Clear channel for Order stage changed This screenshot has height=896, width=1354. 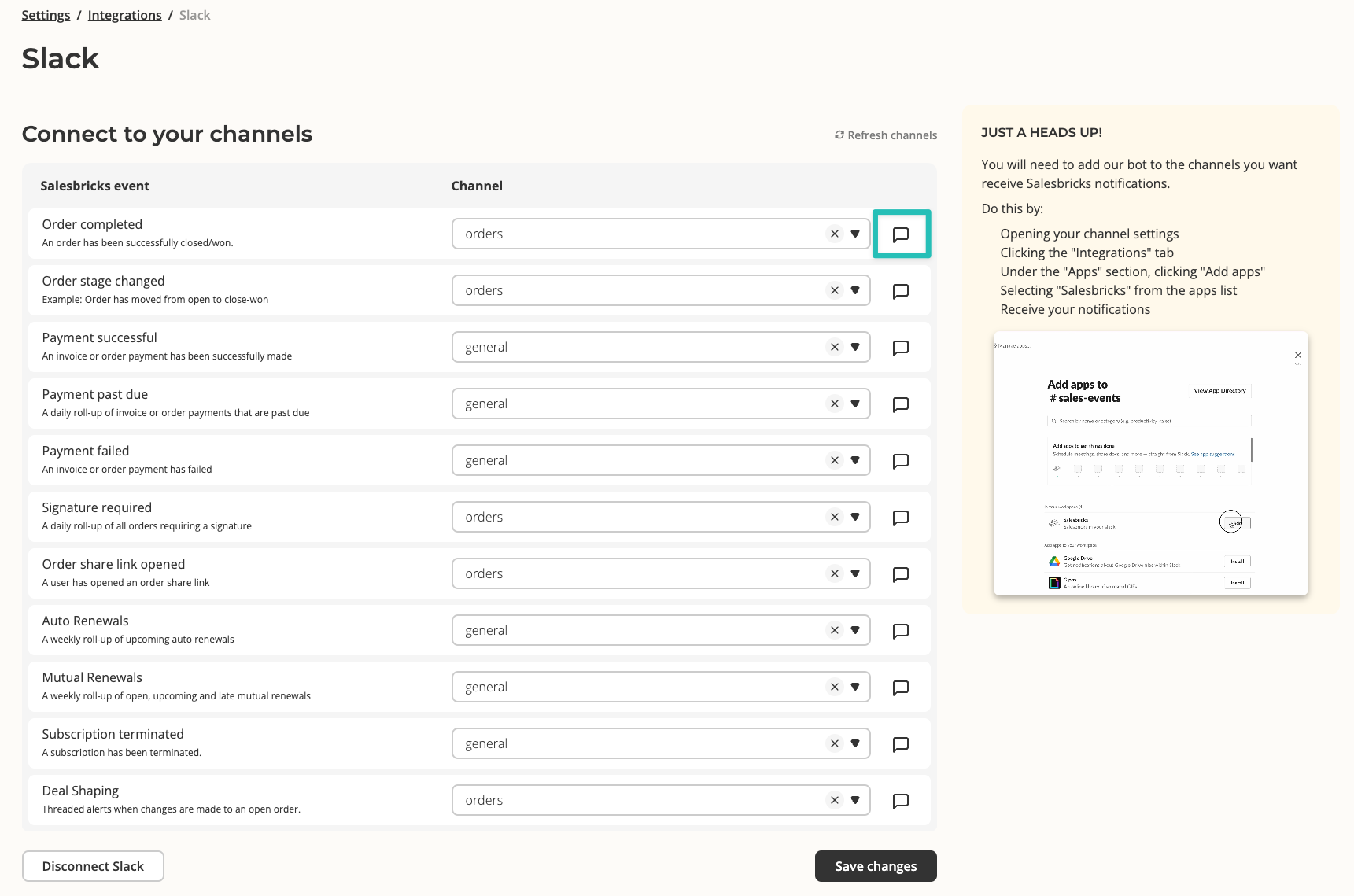[835, 290]
